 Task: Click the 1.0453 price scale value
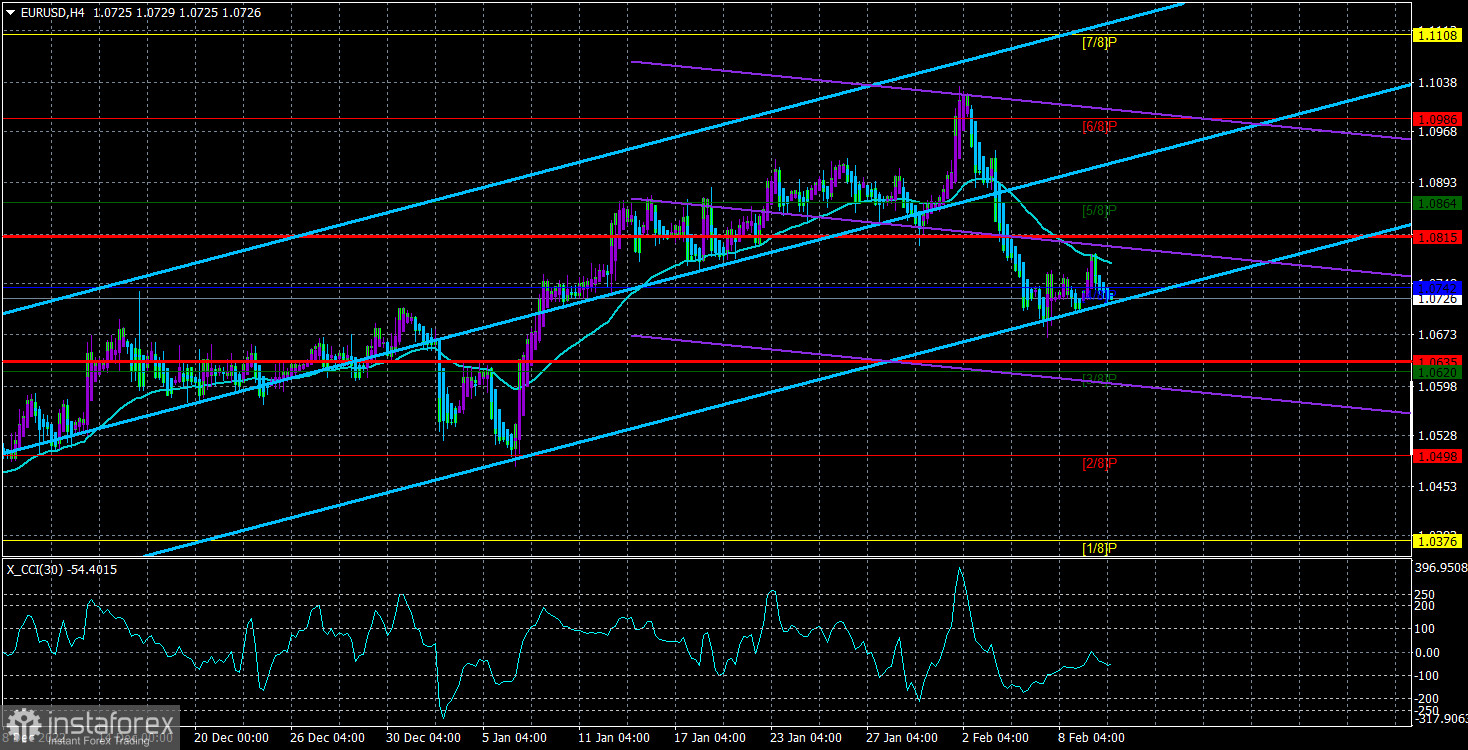pyautogui.click(x=1437, y=487)
